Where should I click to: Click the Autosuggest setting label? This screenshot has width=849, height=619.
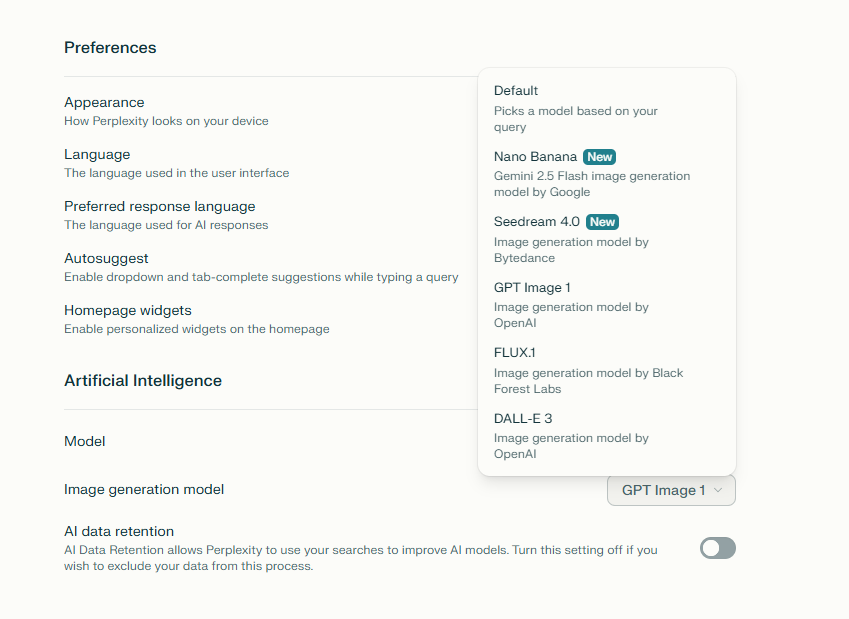click(106, 258)
